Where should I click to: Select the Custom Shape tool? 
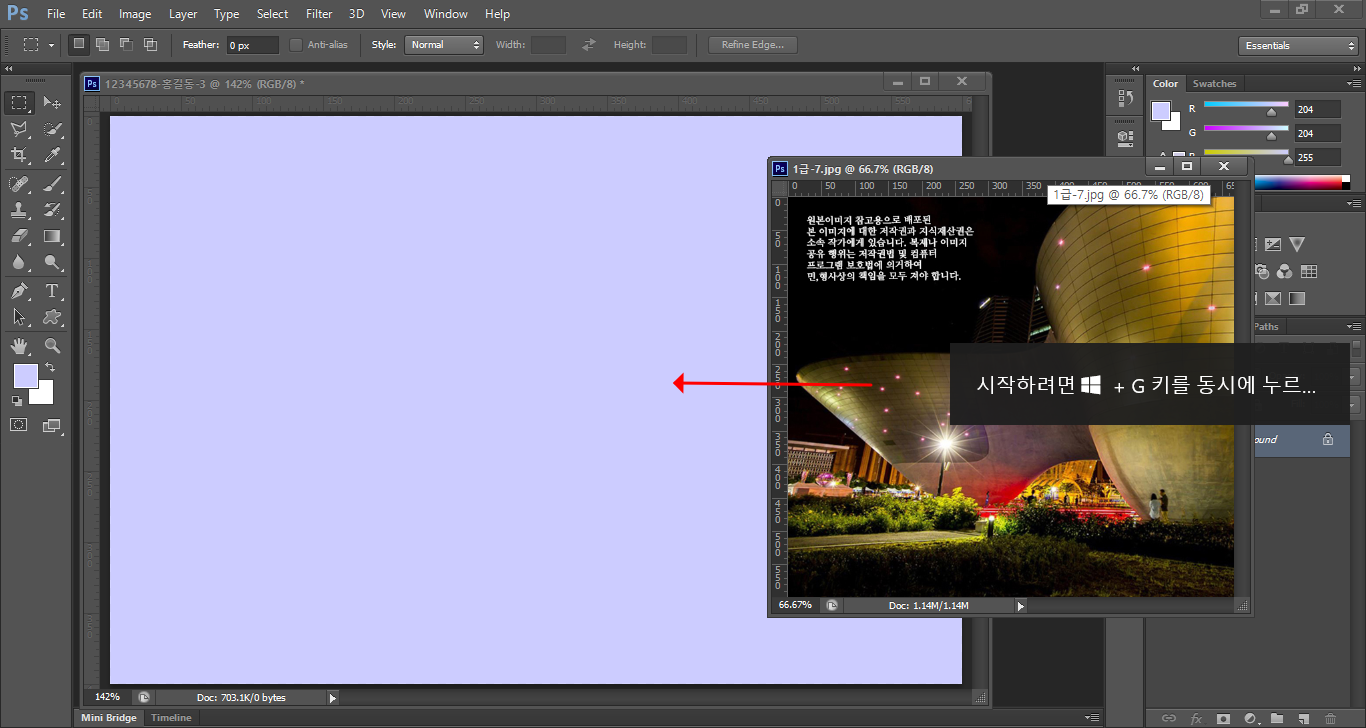point(52,317)
